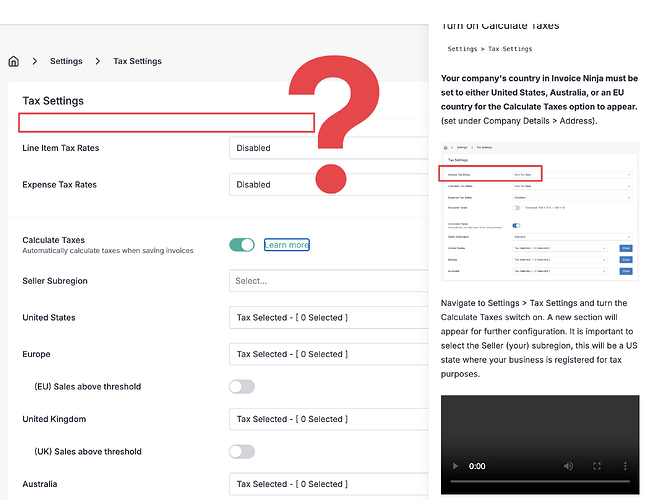Open help video more options menu
The height and width of the screenshot is (500, 648).
coord(625,466)
